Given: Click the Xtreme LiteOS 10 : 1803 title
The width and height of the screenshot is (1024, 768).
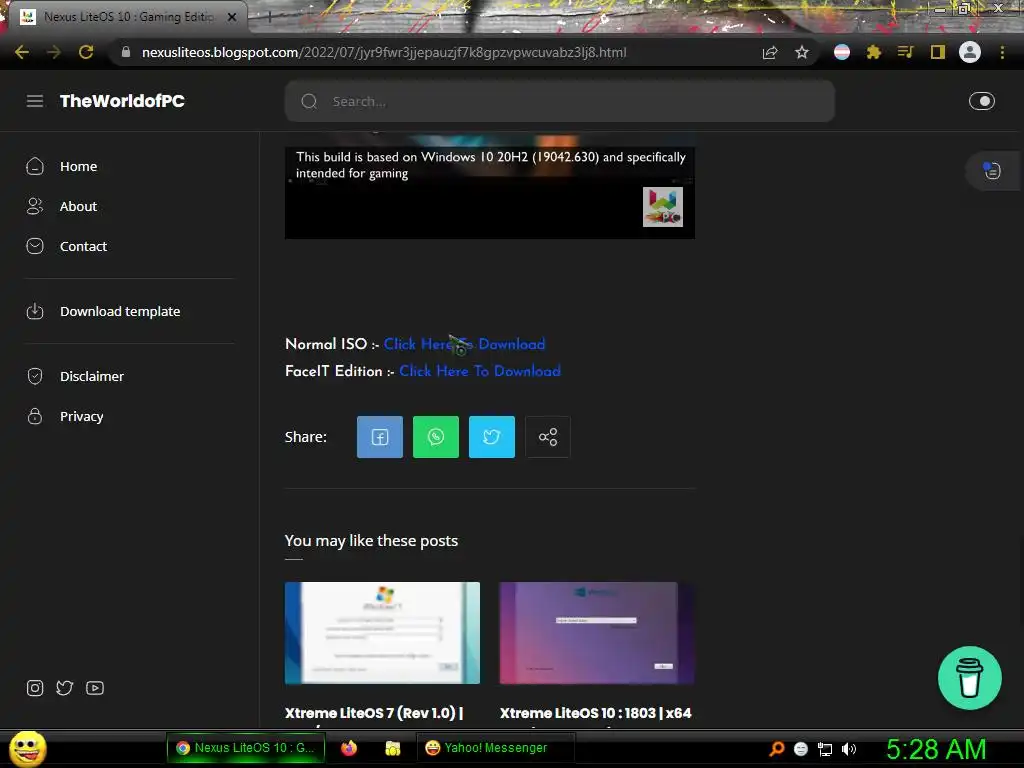Looking at the screenshot, I should coord(596,713).
